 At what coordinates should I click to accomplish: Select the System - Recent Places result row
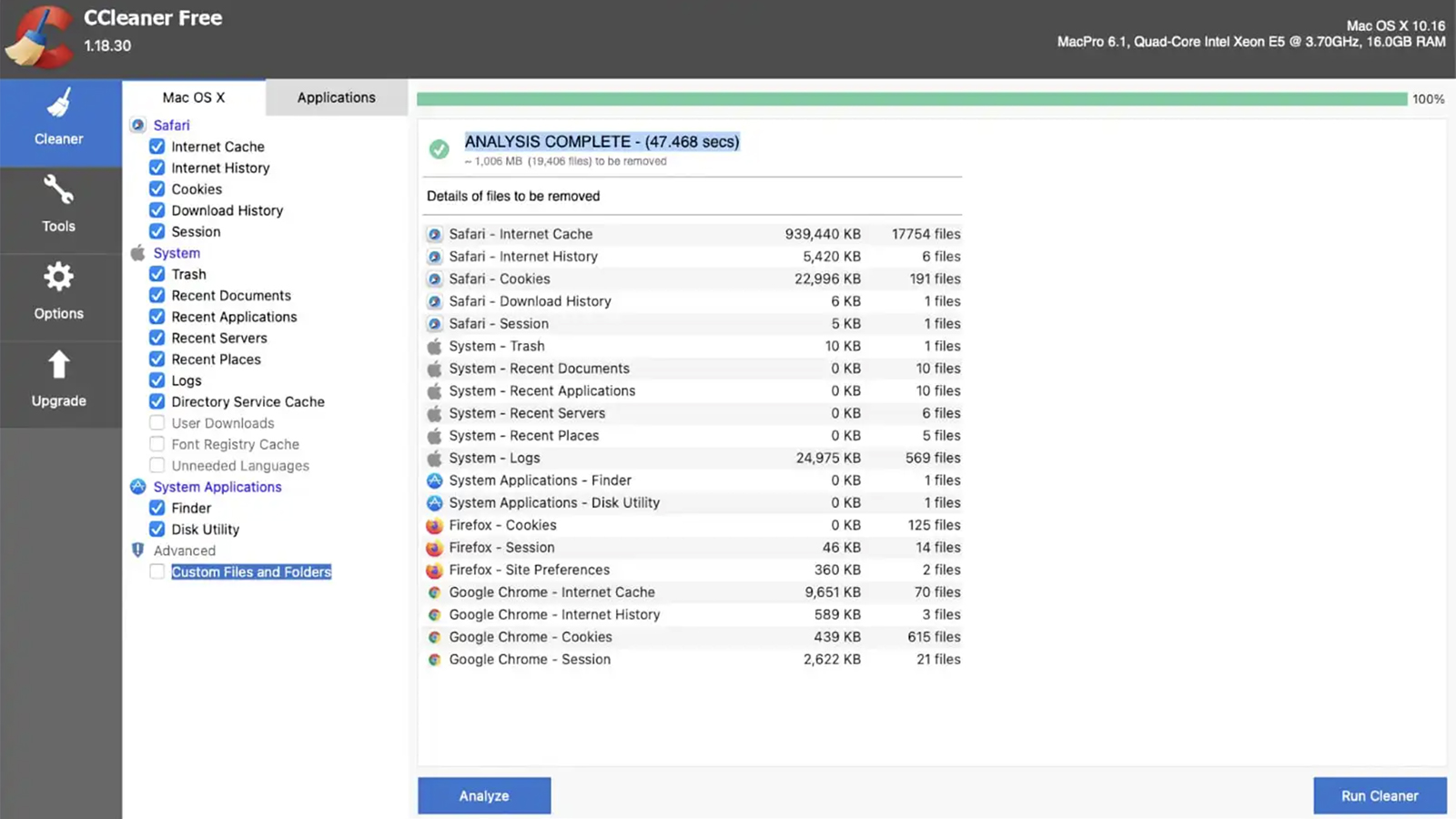(693, 436)
